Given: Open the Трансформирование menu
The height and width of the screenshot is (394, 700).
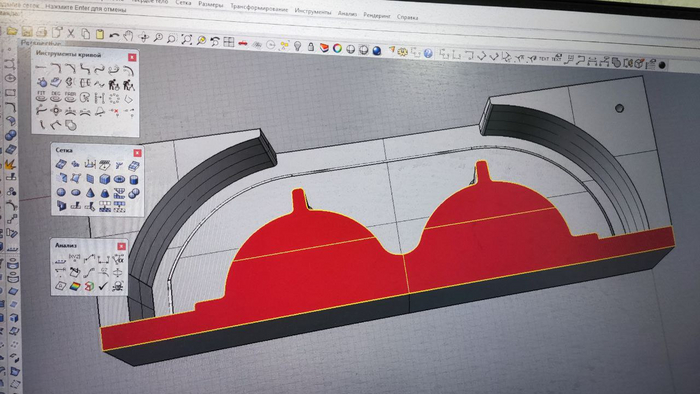Looking at the screenshot, I should [258, 8].
